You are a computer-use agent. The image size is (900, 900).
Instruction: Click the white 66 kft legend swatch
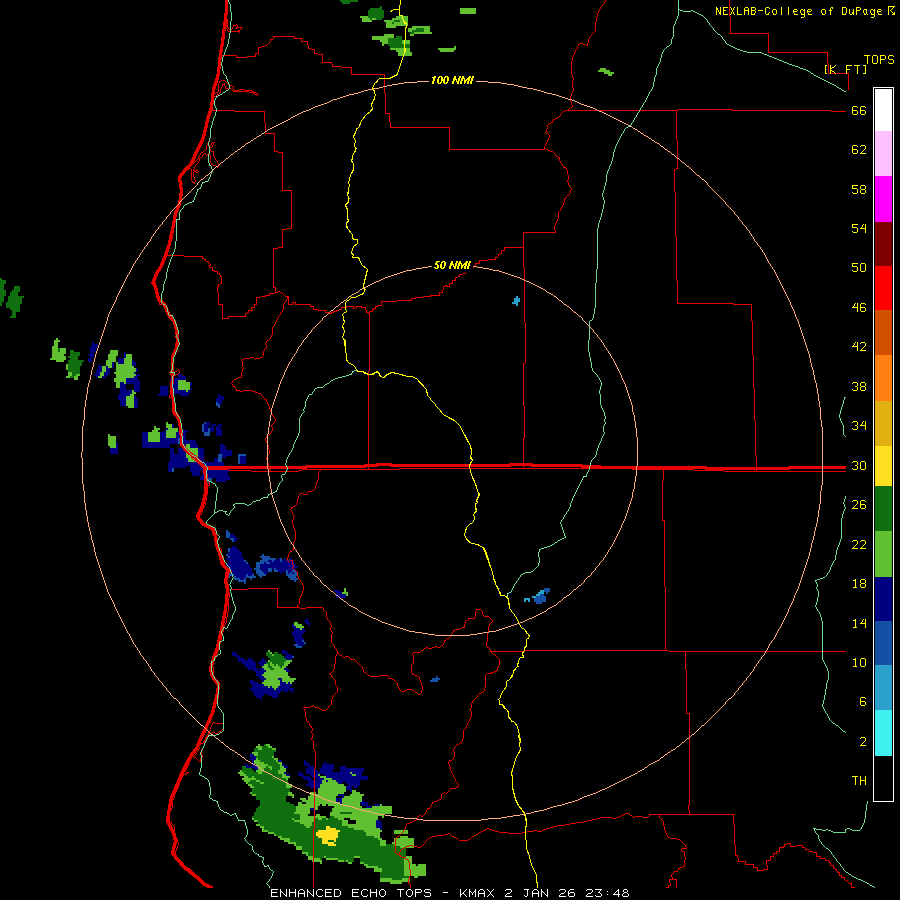[x=883, y=110]
